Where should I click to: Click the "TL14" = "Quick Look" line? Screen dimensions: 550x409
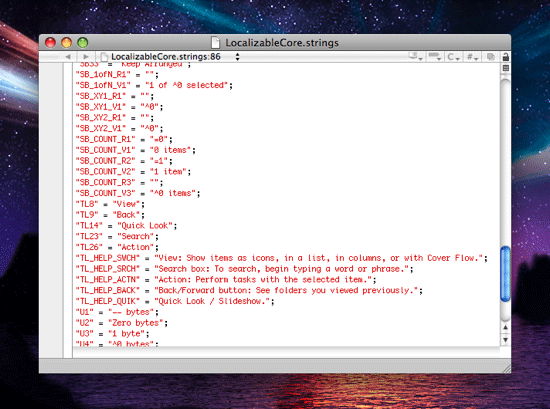pos(126,226)
